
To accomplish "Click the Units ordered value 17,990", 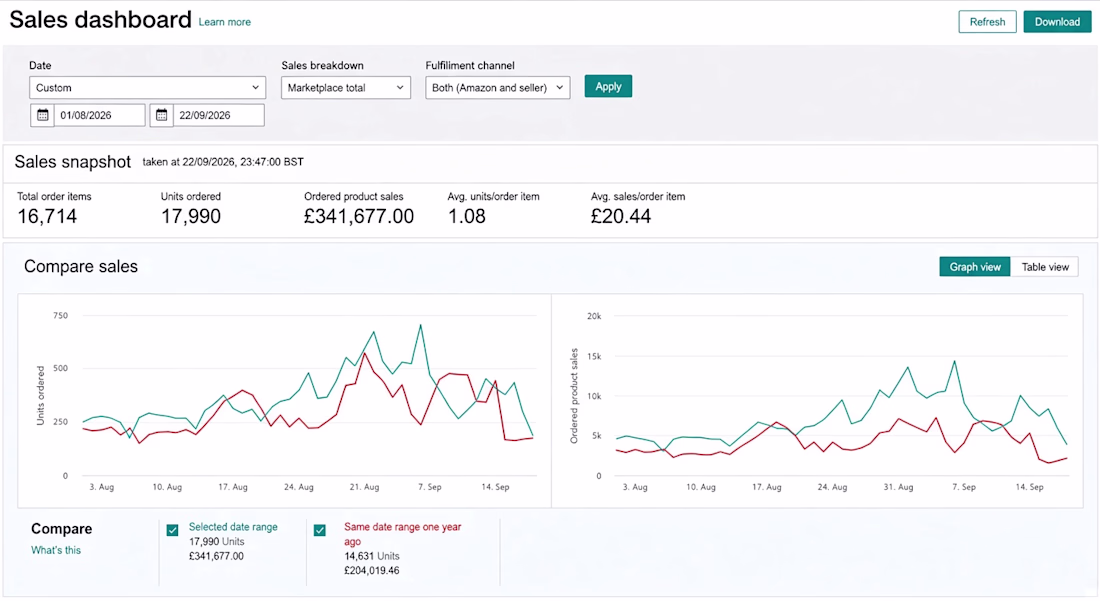I will 191,217.
